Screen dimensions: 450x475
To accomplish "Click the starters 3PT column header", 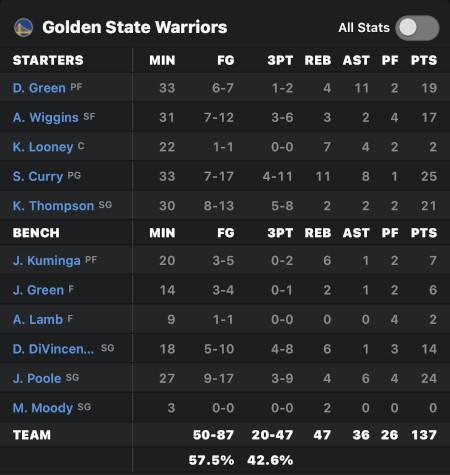I will pyautogui.click(x=280, y=60).
